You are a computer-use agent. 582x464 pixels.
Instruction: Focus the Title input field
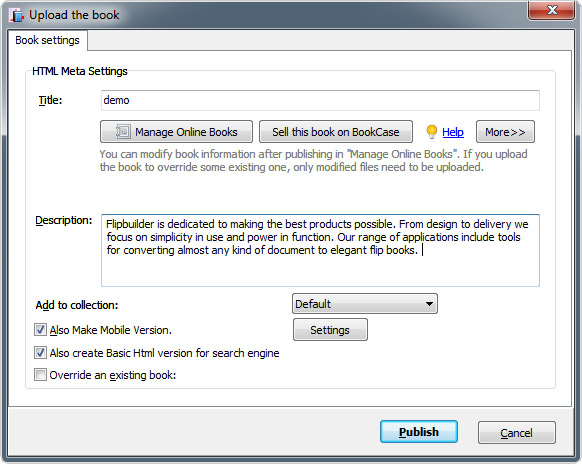[320, 100]
